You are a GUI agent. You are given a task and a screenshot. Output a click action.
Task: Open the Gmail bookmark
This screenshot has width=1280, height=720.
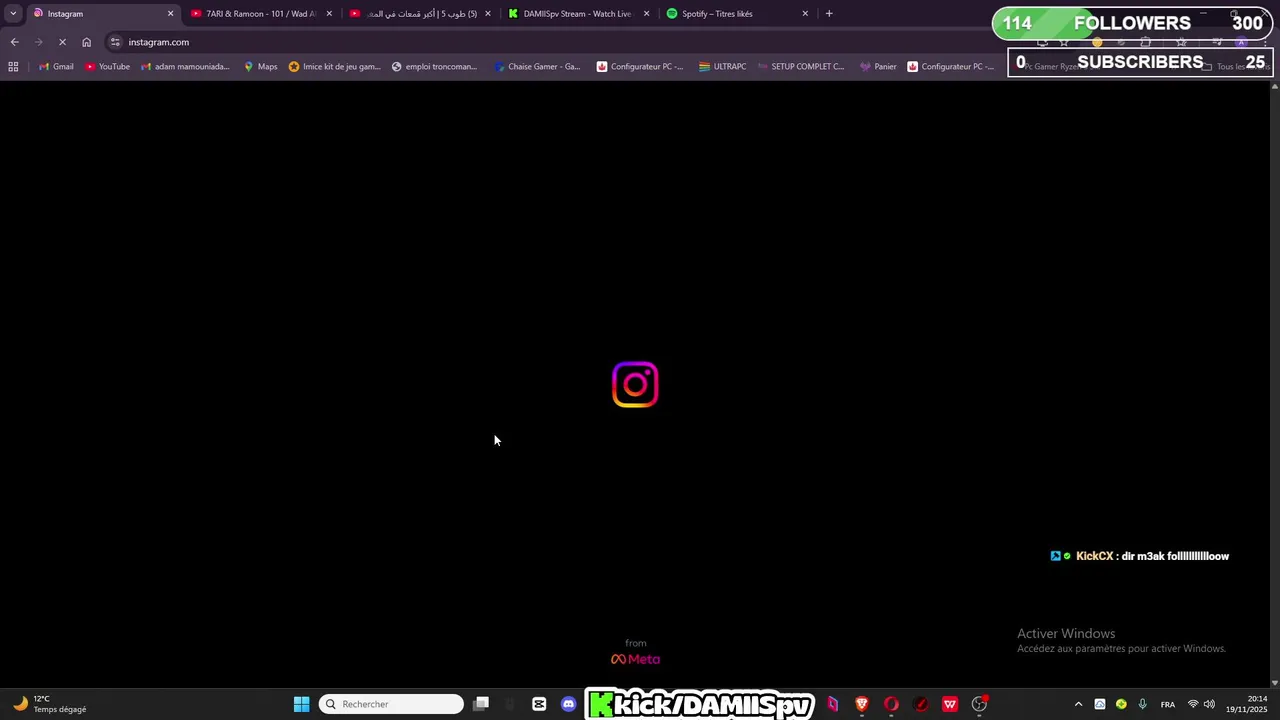pos(56,67)
